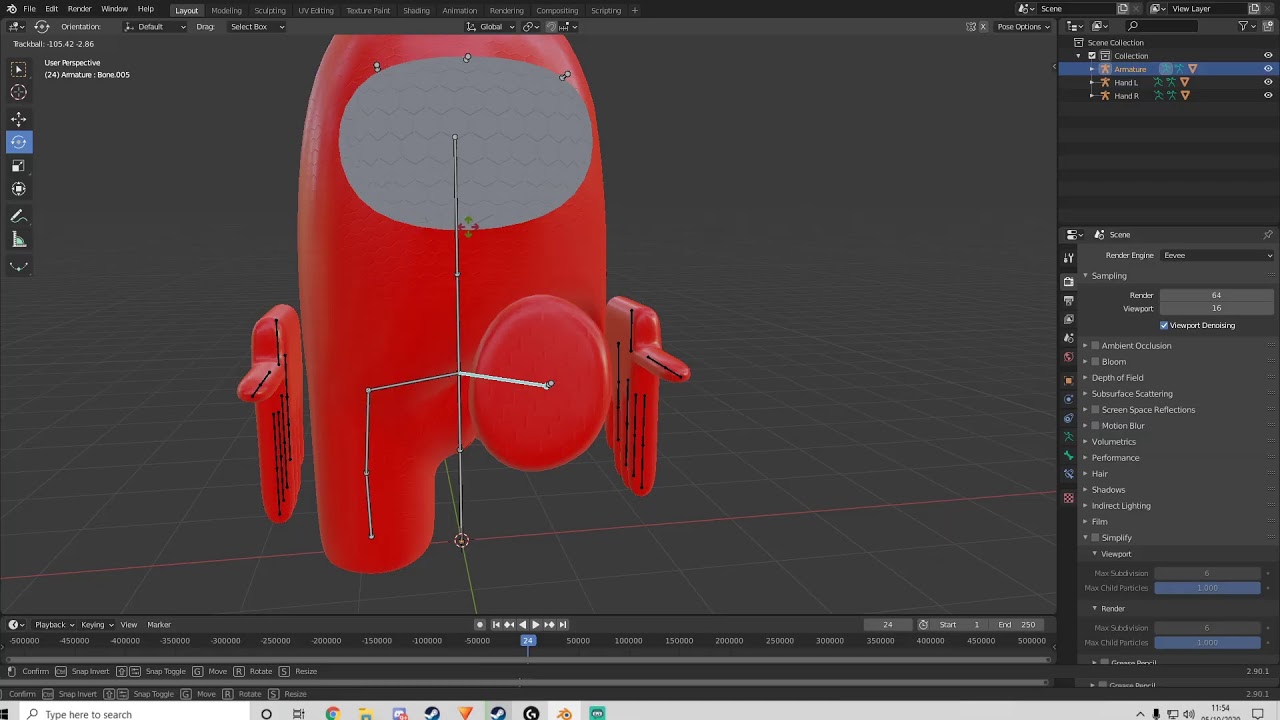Viewport: 1280px width, 720px height.
Task: Click the current frame number field
Action: (x=888, y=625)
